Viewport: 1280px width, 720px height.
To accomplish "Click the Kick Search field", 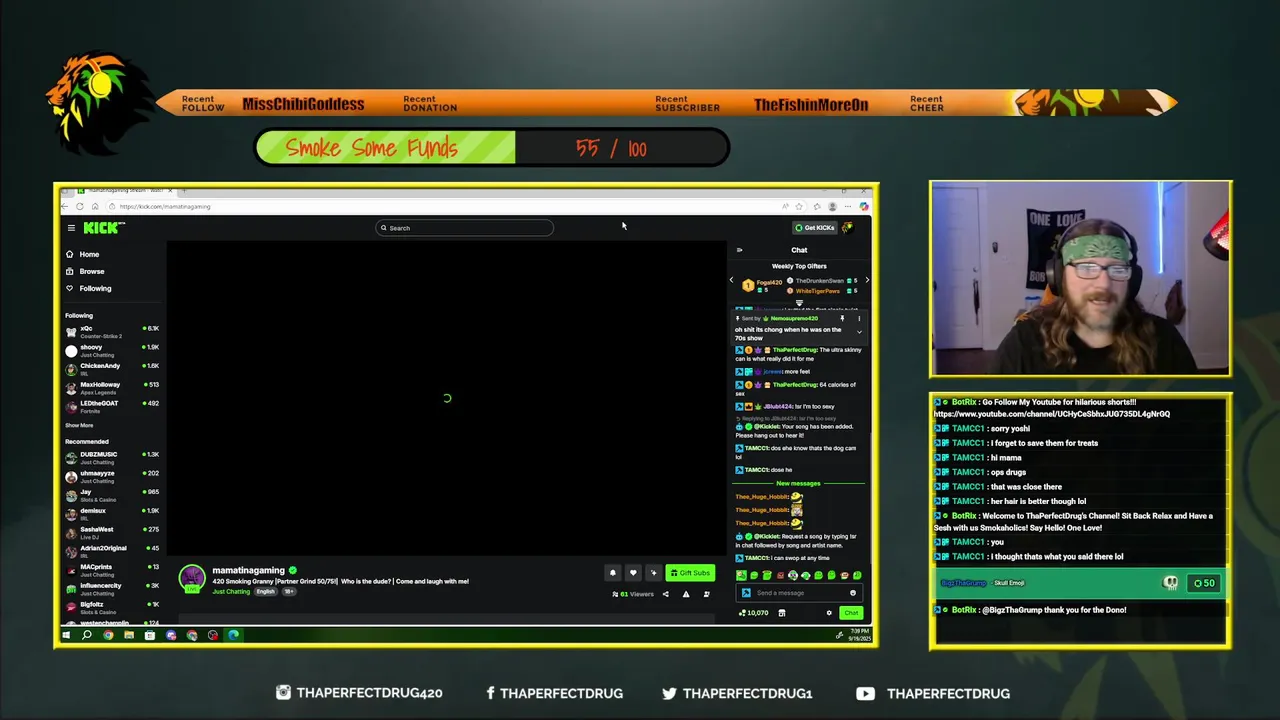I will pos(464,228).
